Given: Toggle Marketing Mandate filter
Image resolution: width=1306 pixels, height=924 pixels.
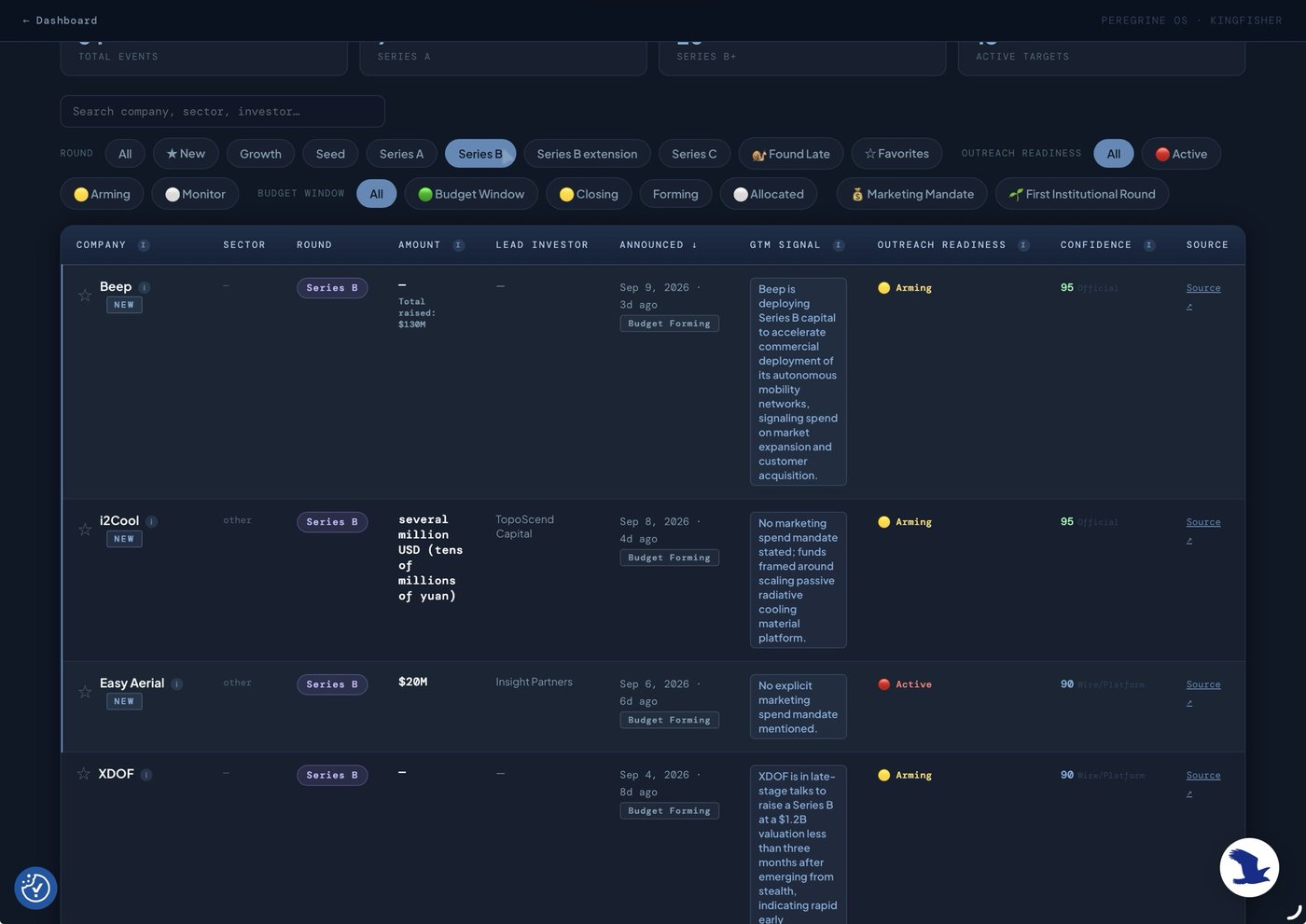Looking at the screenshot, I should (x=911, y=194).
